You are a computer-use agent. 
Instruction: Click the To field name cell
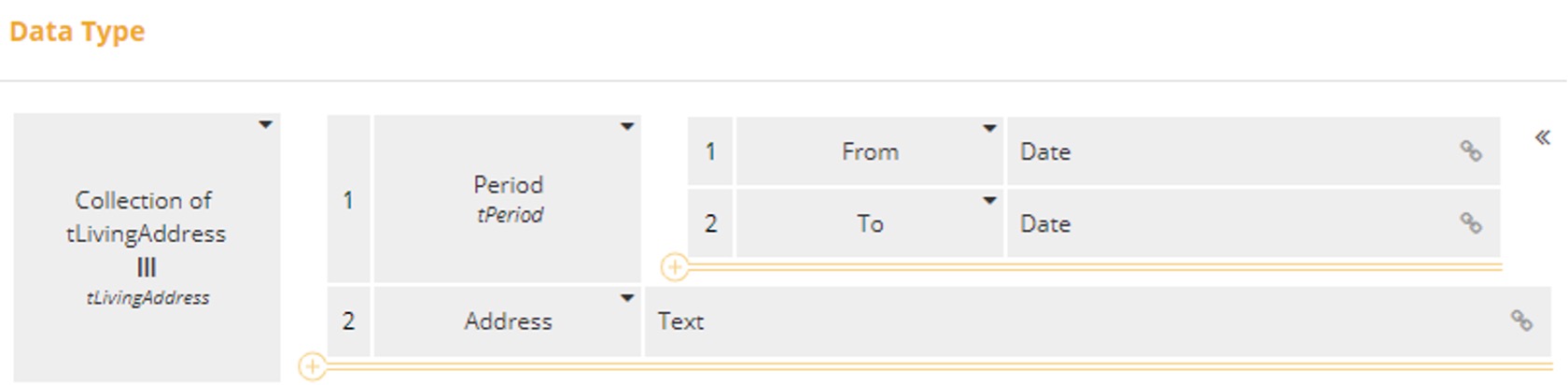coord(869,224)
